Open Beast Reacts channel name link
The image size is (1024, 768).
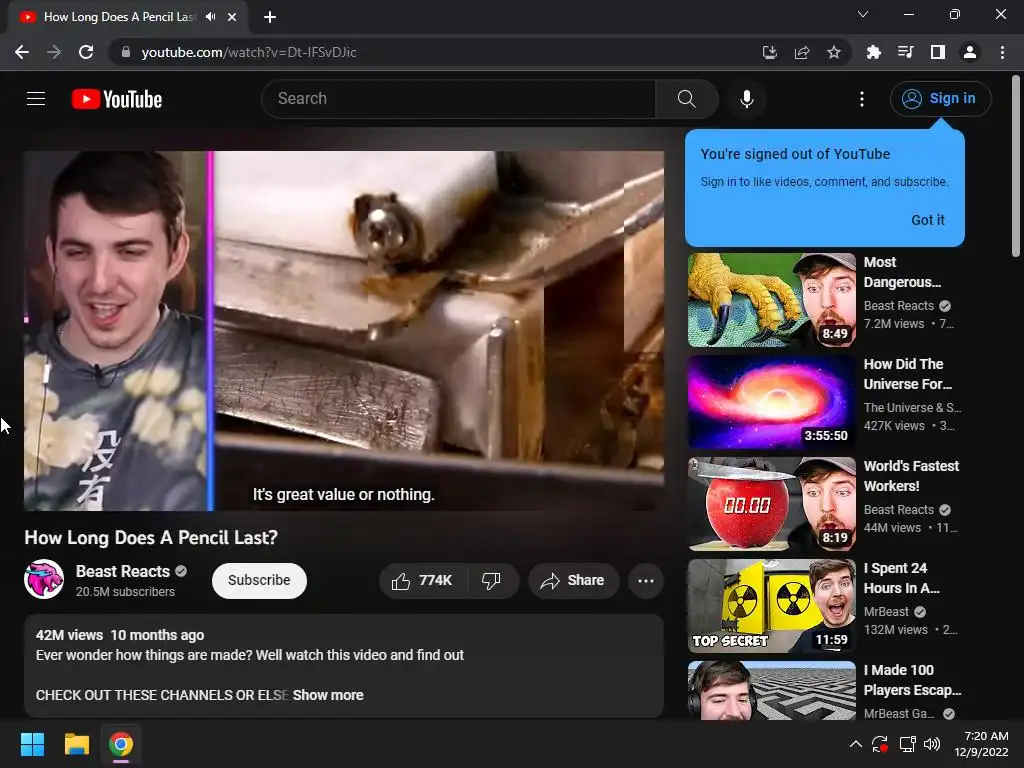coord(123,571)
